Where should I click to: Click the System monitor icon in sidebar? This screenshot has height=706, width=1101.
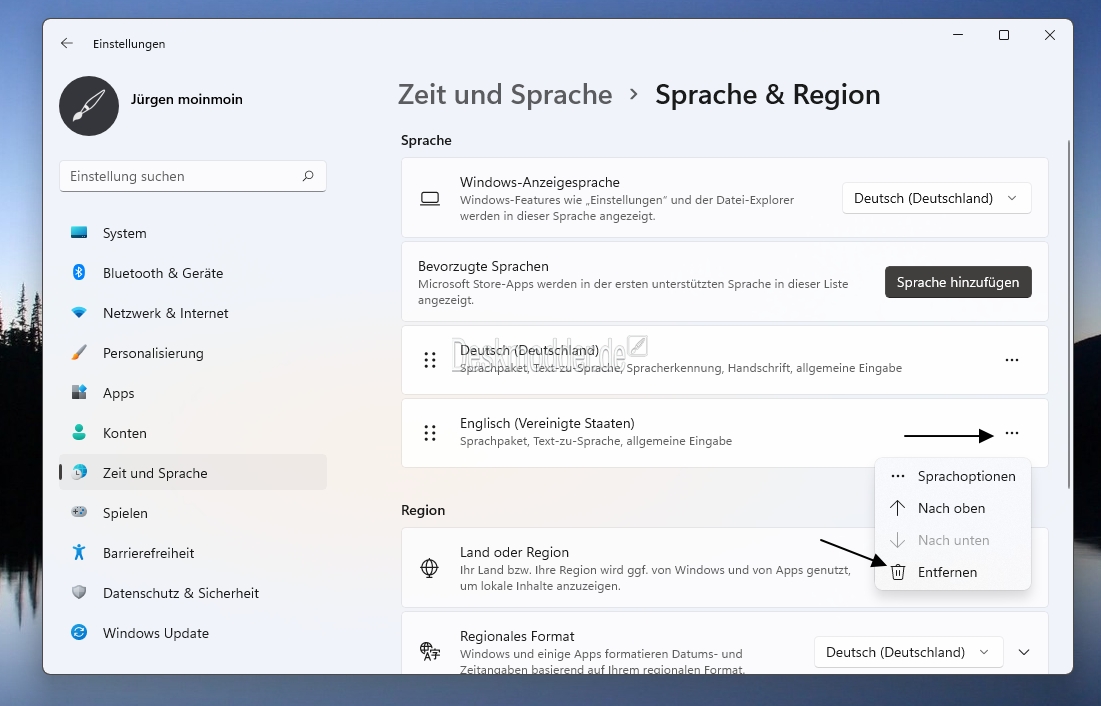(79, 233)
